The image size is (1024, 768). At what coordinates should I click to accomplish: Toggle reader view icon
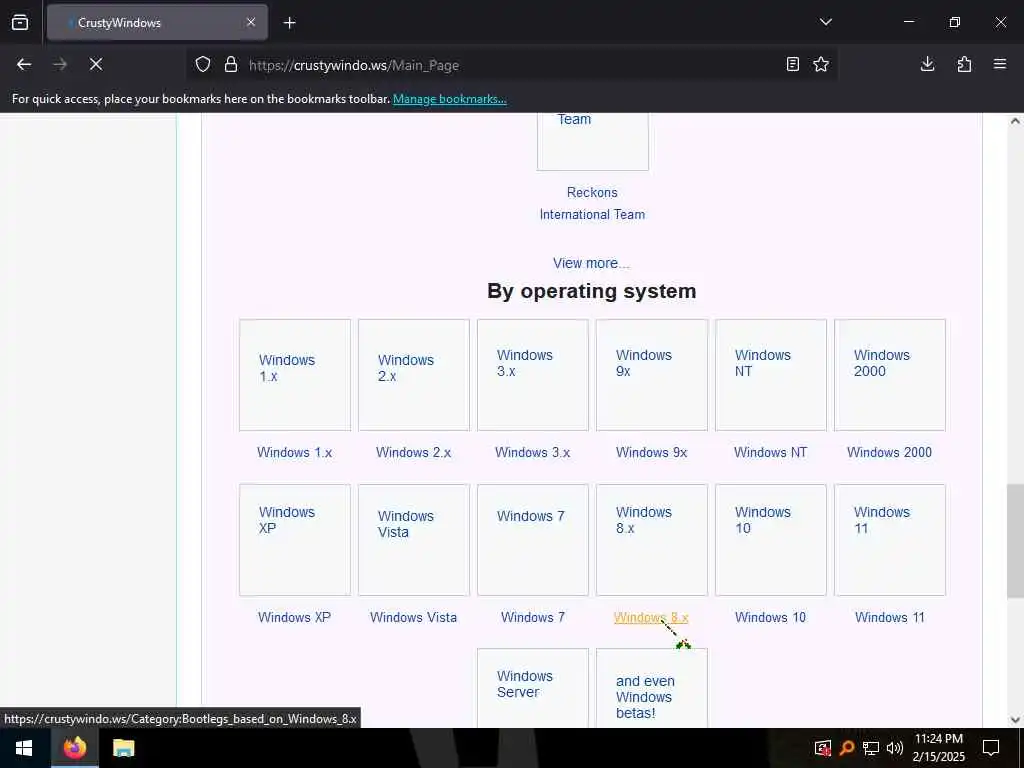[793, 64]
